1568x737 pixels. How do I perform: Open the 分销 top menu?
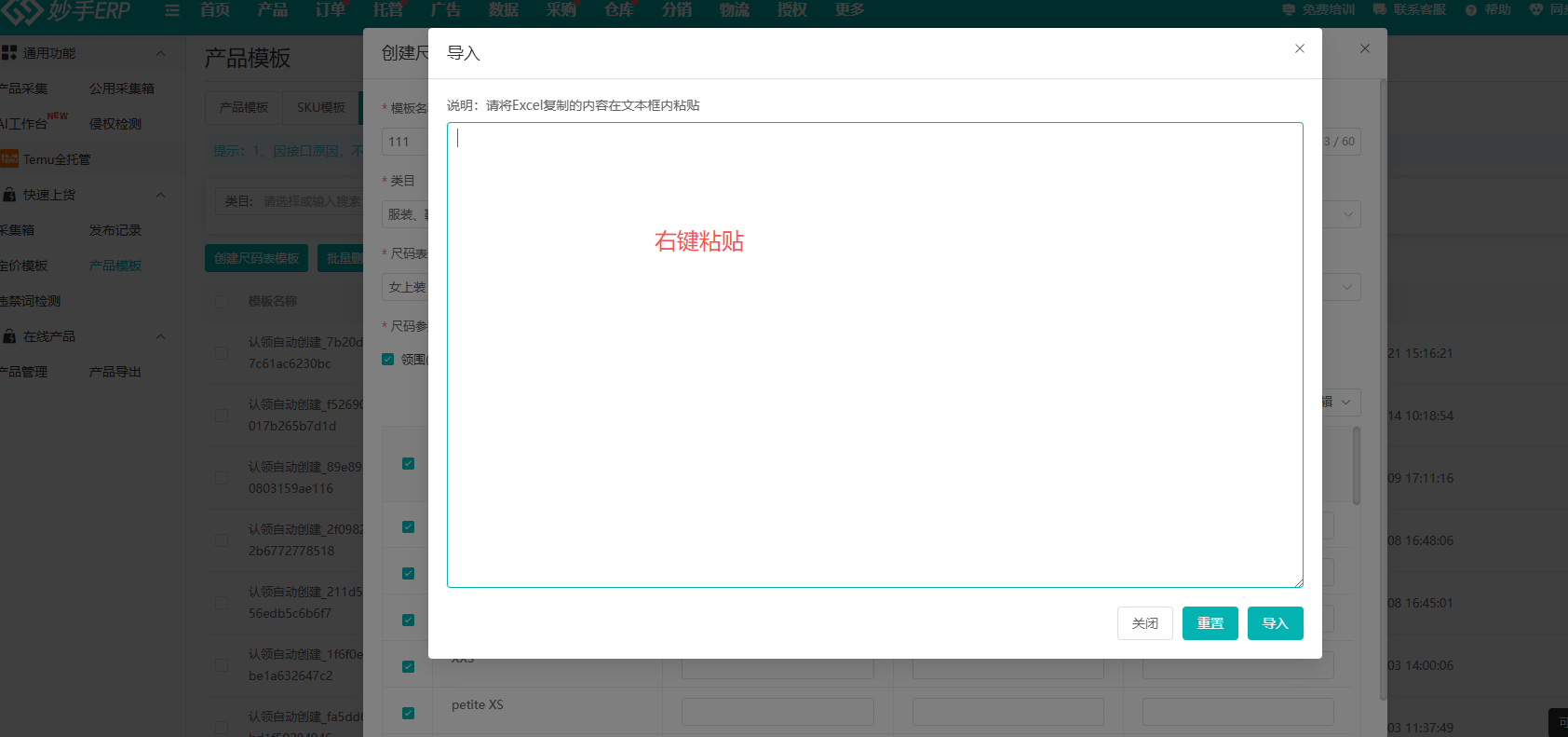677,10
